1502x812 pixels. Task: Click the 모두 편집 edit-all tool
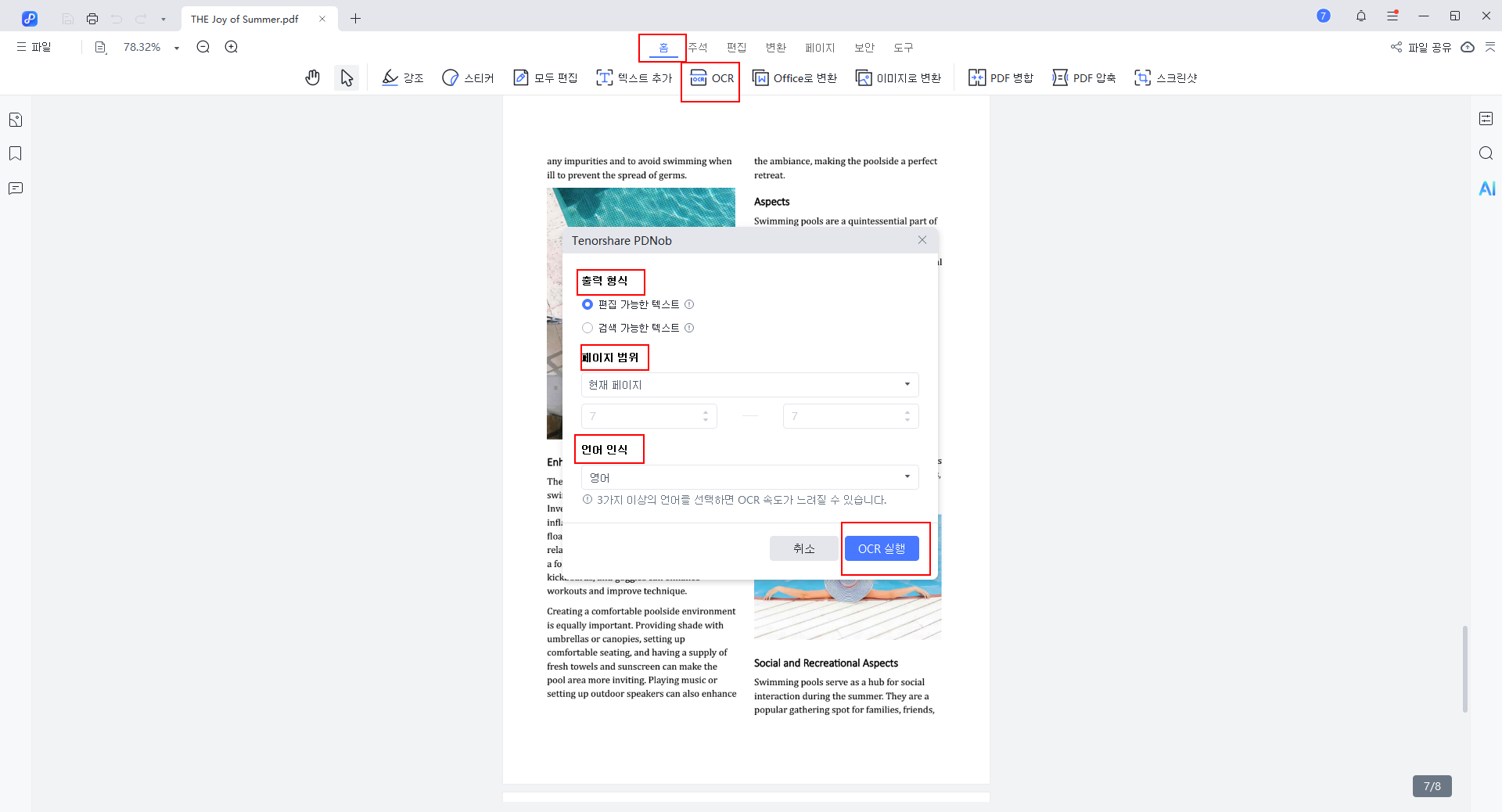tap(545, 77)
